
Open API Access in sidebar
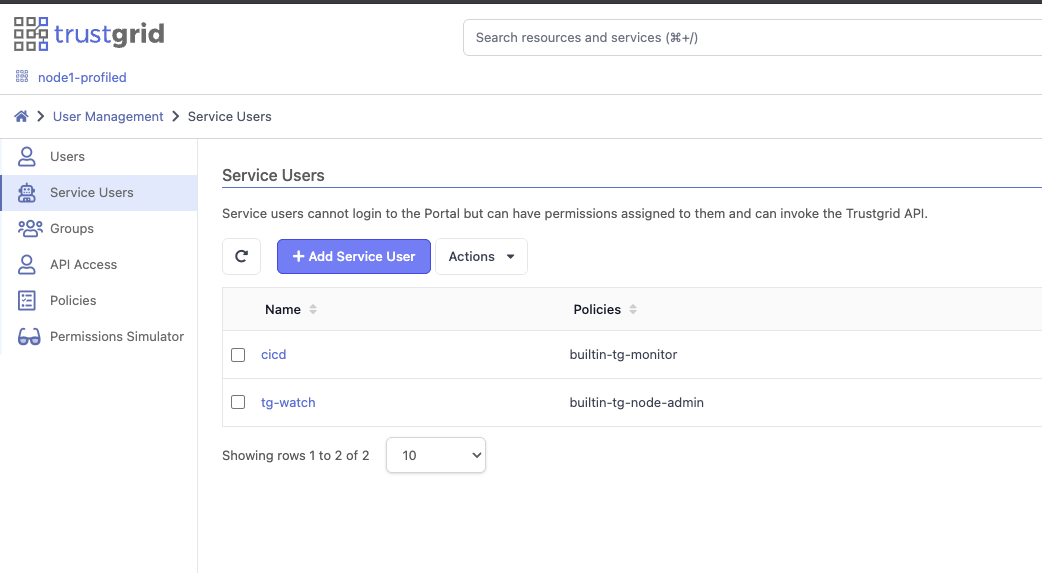coord(83,264)
